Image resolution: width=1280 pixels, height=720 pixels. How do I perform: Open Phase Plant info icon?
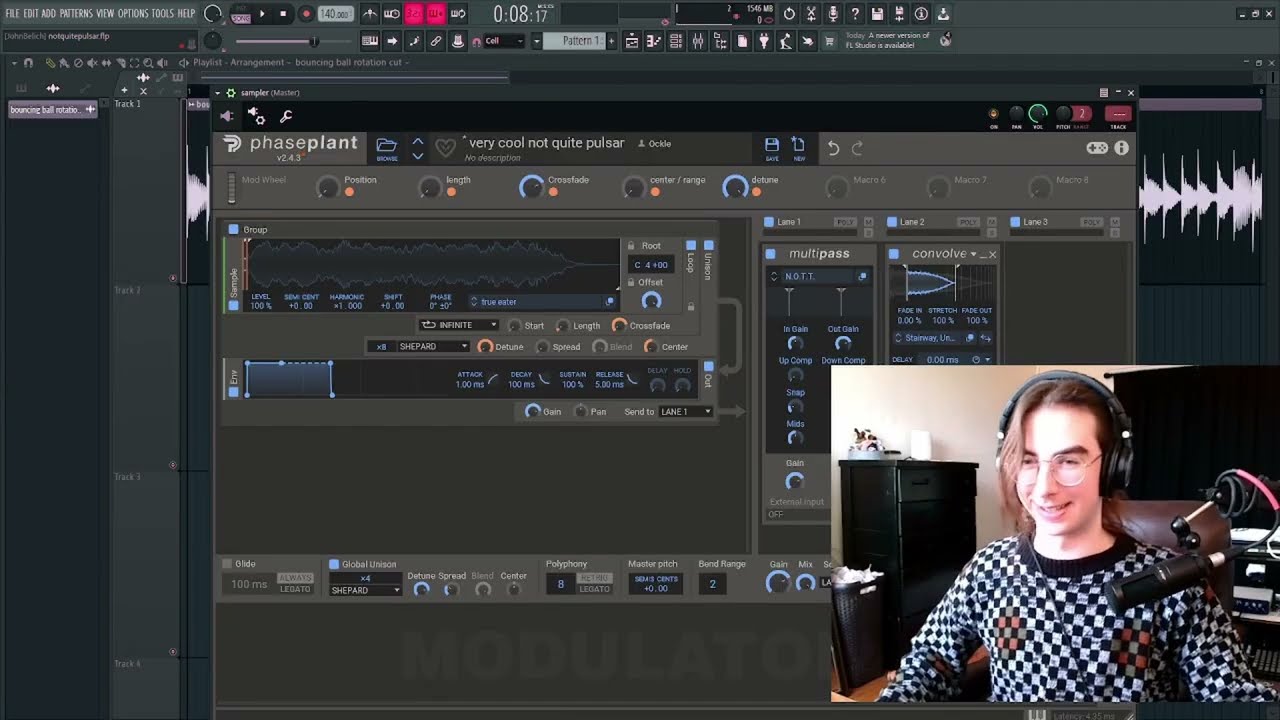tap(1121, 148)
